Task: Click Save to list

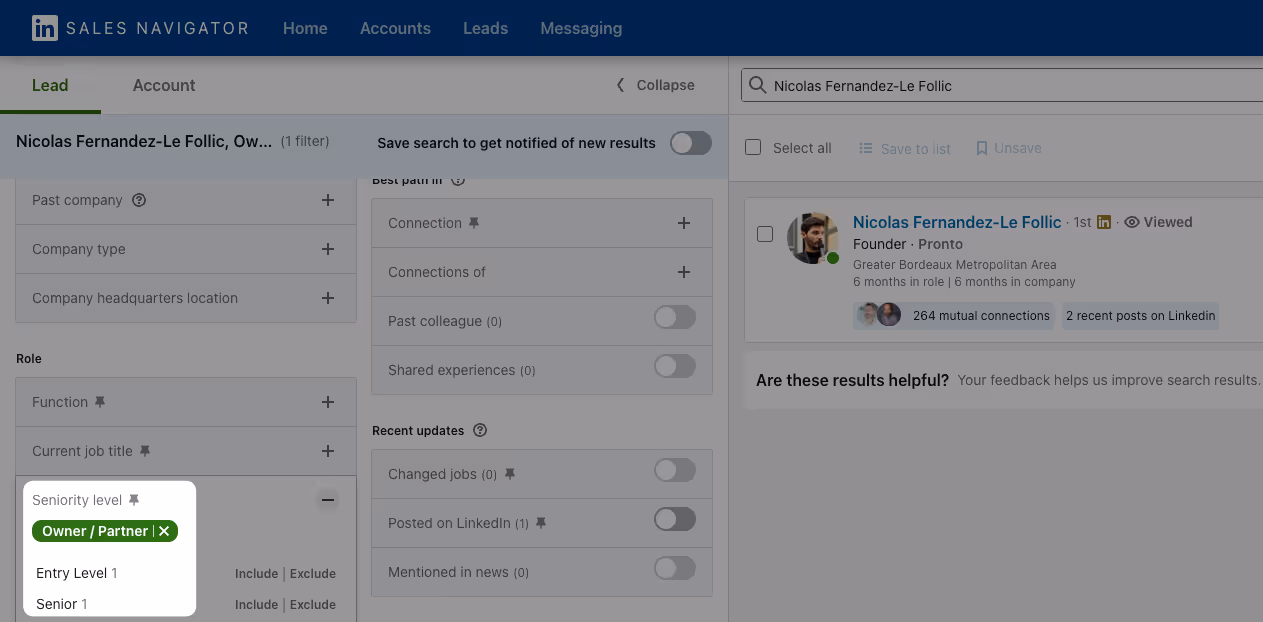Action: 905,148
